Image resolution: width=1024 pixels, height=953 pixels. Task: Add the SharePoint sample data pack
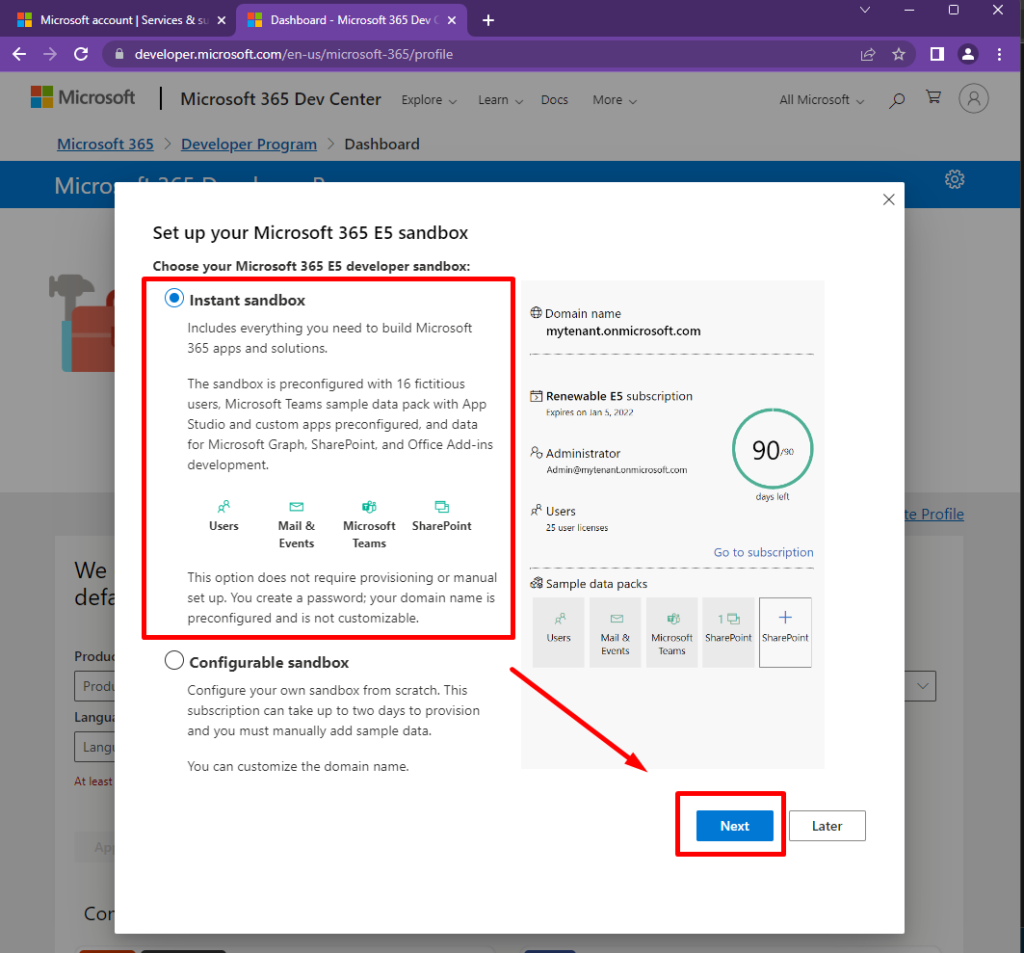[x=785, y=632]
